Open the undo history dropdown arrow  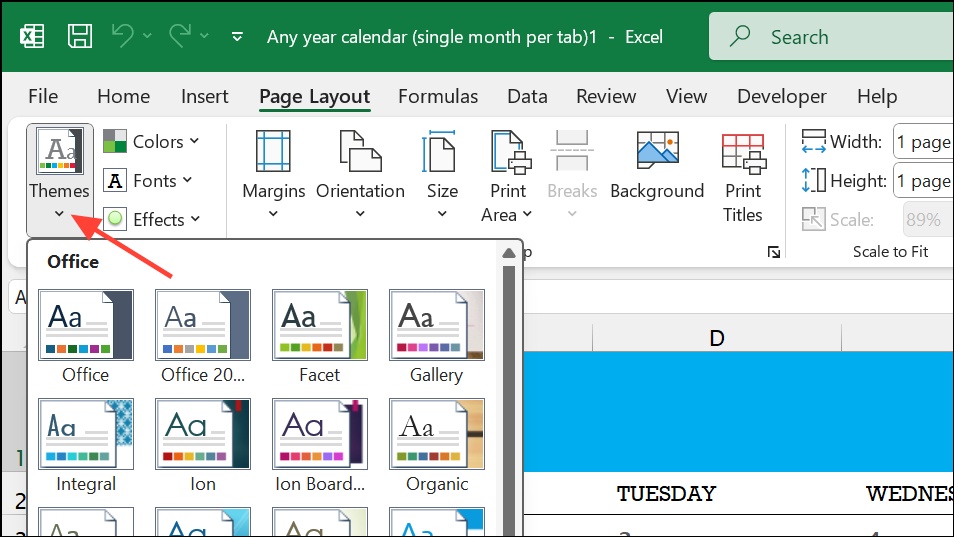147,36
